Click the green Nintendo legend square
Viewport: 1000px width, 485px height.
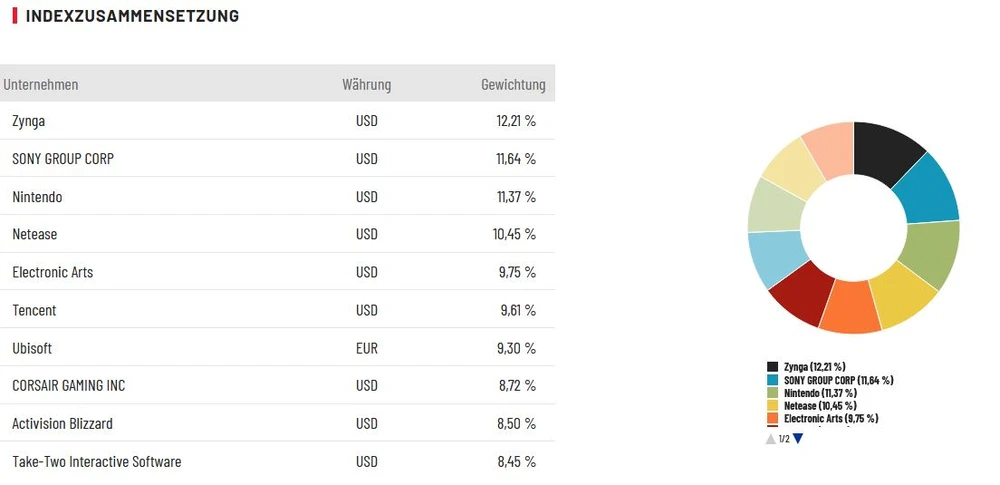[x=773, y=393]
